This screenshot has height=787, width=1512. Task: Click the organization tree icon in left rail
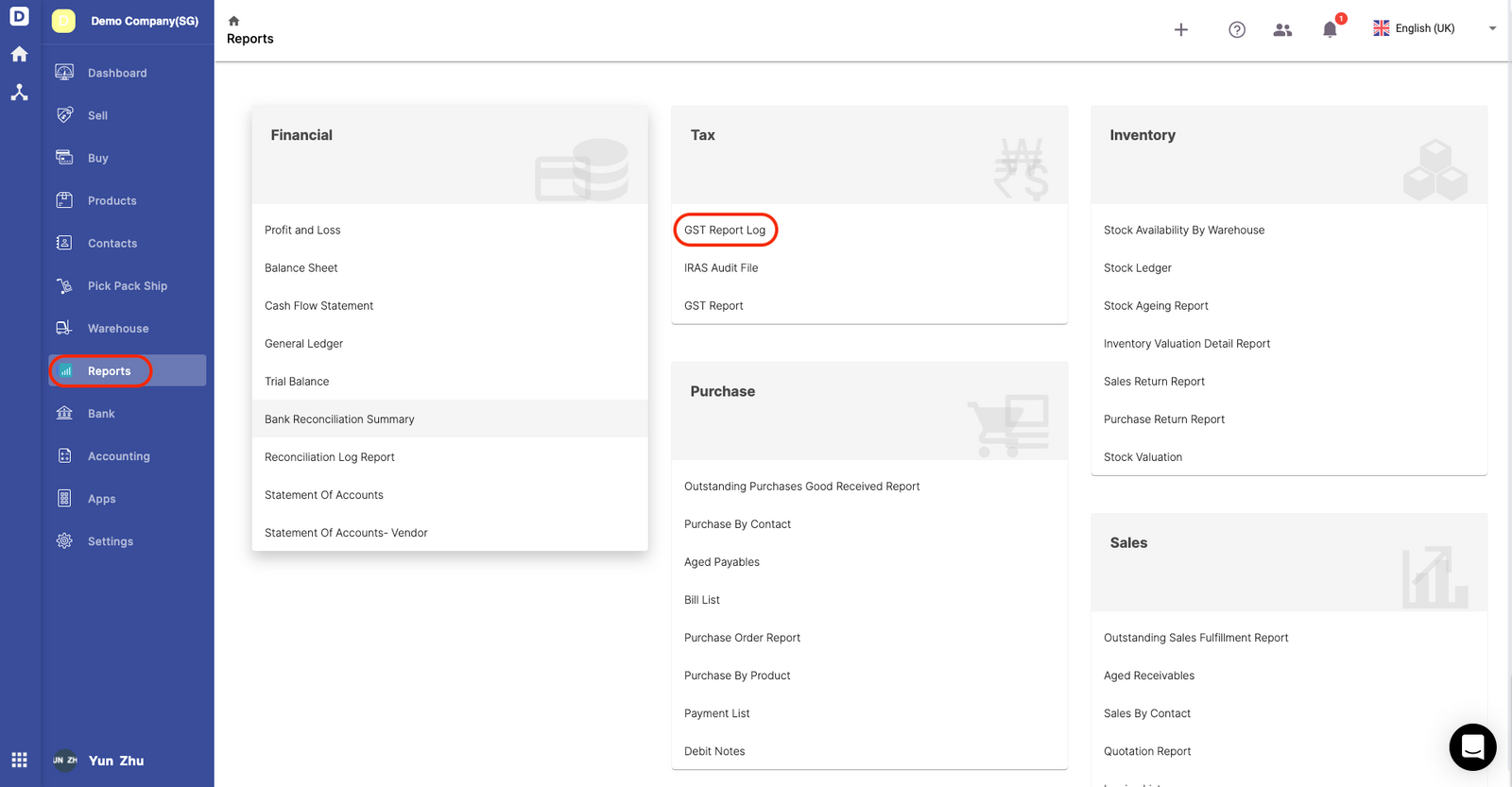[19, 93]
